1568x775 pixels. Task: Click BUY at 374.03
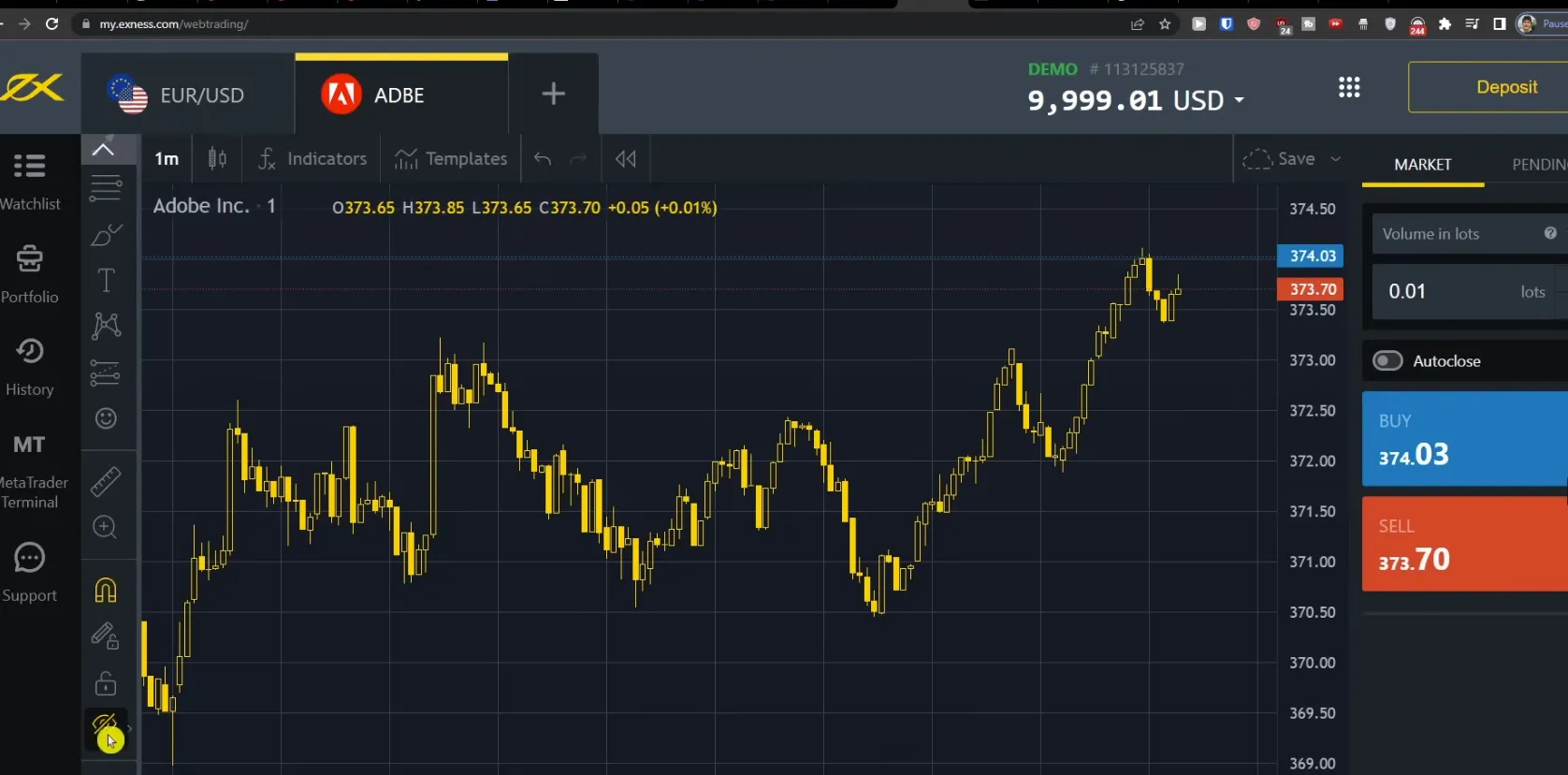click(x=1465, y=438)
